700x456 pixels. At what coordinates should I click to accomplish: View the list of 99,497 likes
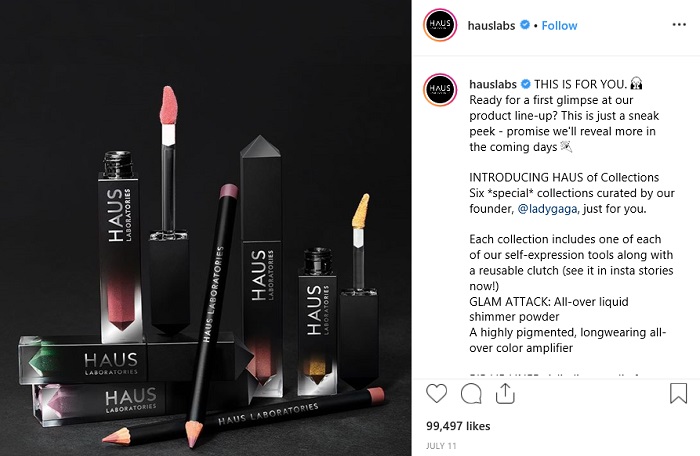458,426
